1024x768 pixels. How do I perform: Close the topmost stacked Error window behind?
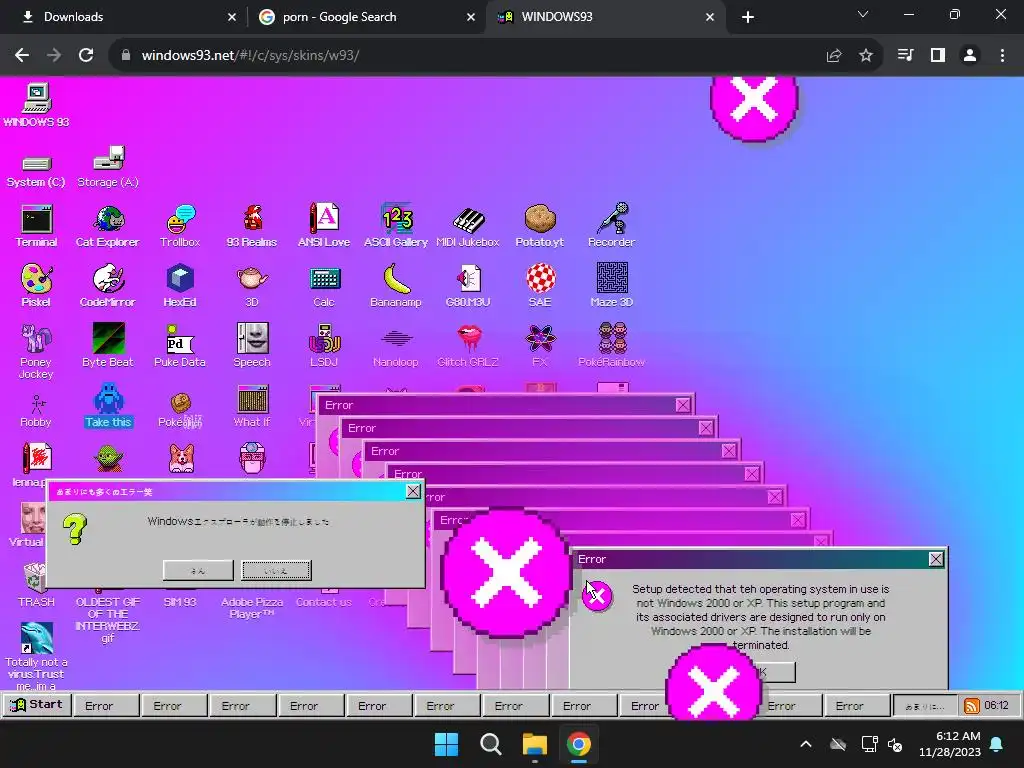click(x=683, y=405)
